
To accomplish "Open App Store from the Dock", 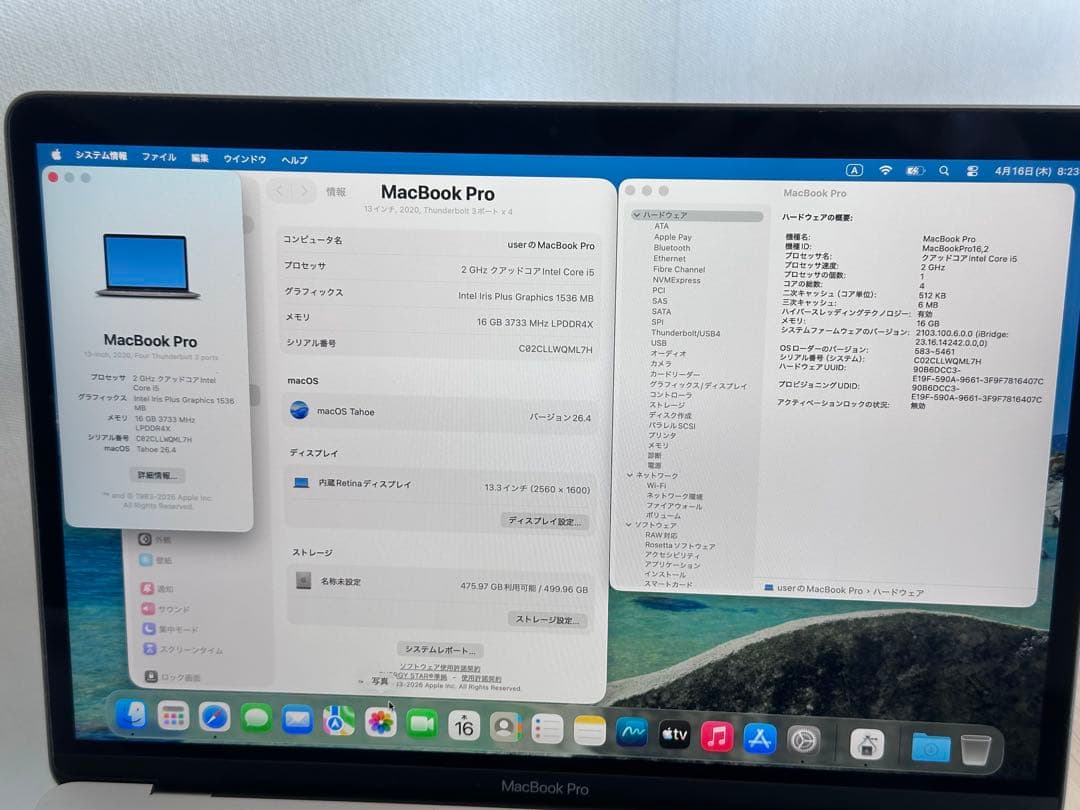I will (760, 738).
